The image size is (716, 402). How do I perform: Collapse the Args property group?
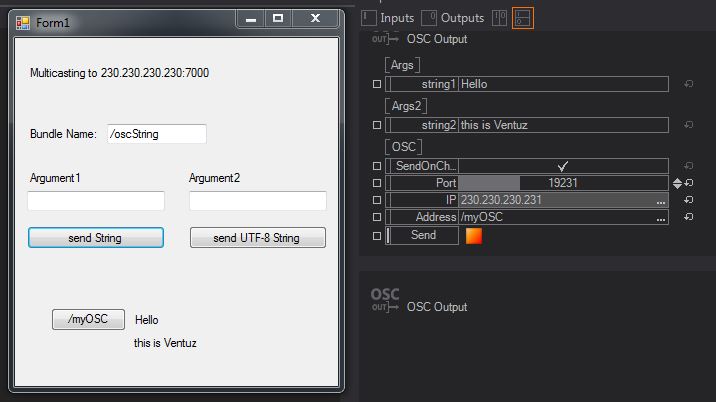coord(402,66)
